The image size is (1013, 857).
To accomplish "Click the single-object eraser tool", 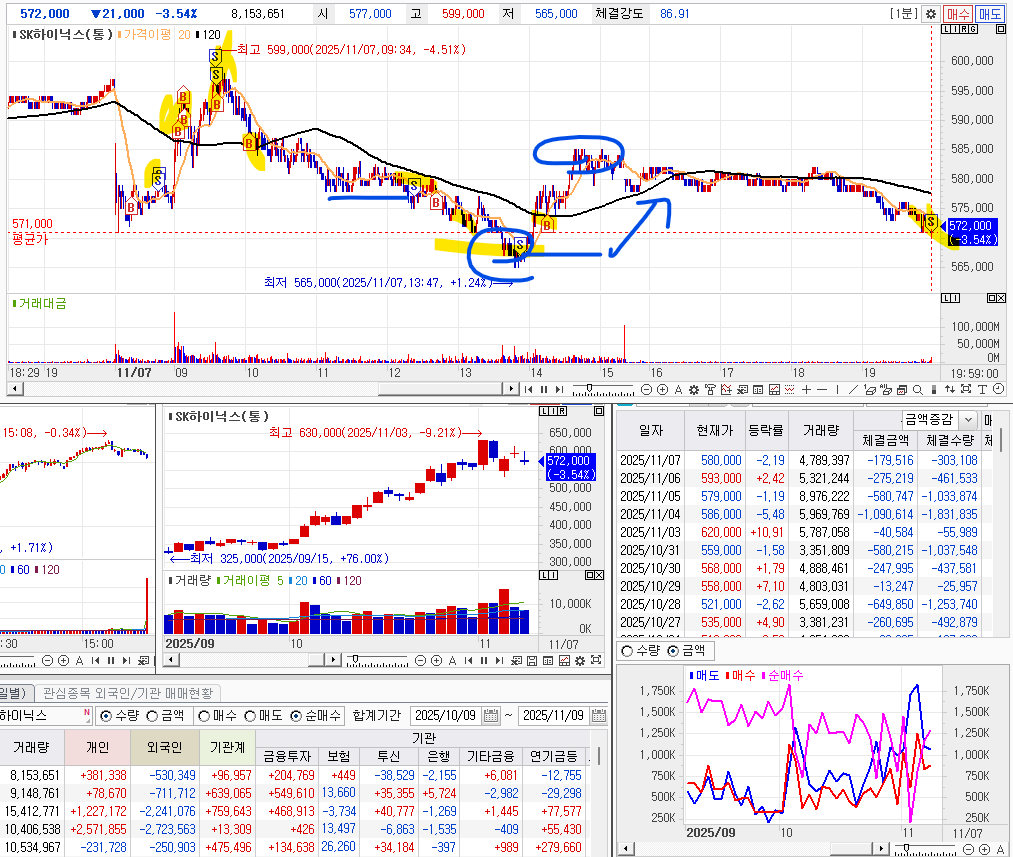I will [870, 389].
